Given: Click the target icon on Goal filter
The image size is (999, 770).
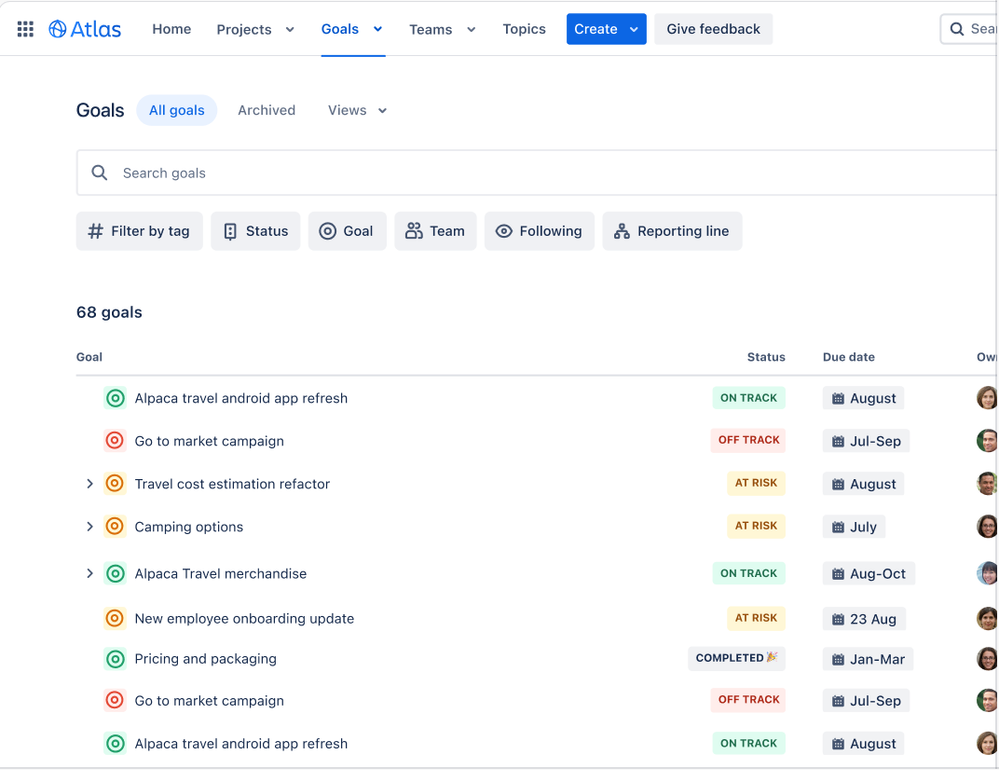Looking at the screenshot, I should coord(327,231).
